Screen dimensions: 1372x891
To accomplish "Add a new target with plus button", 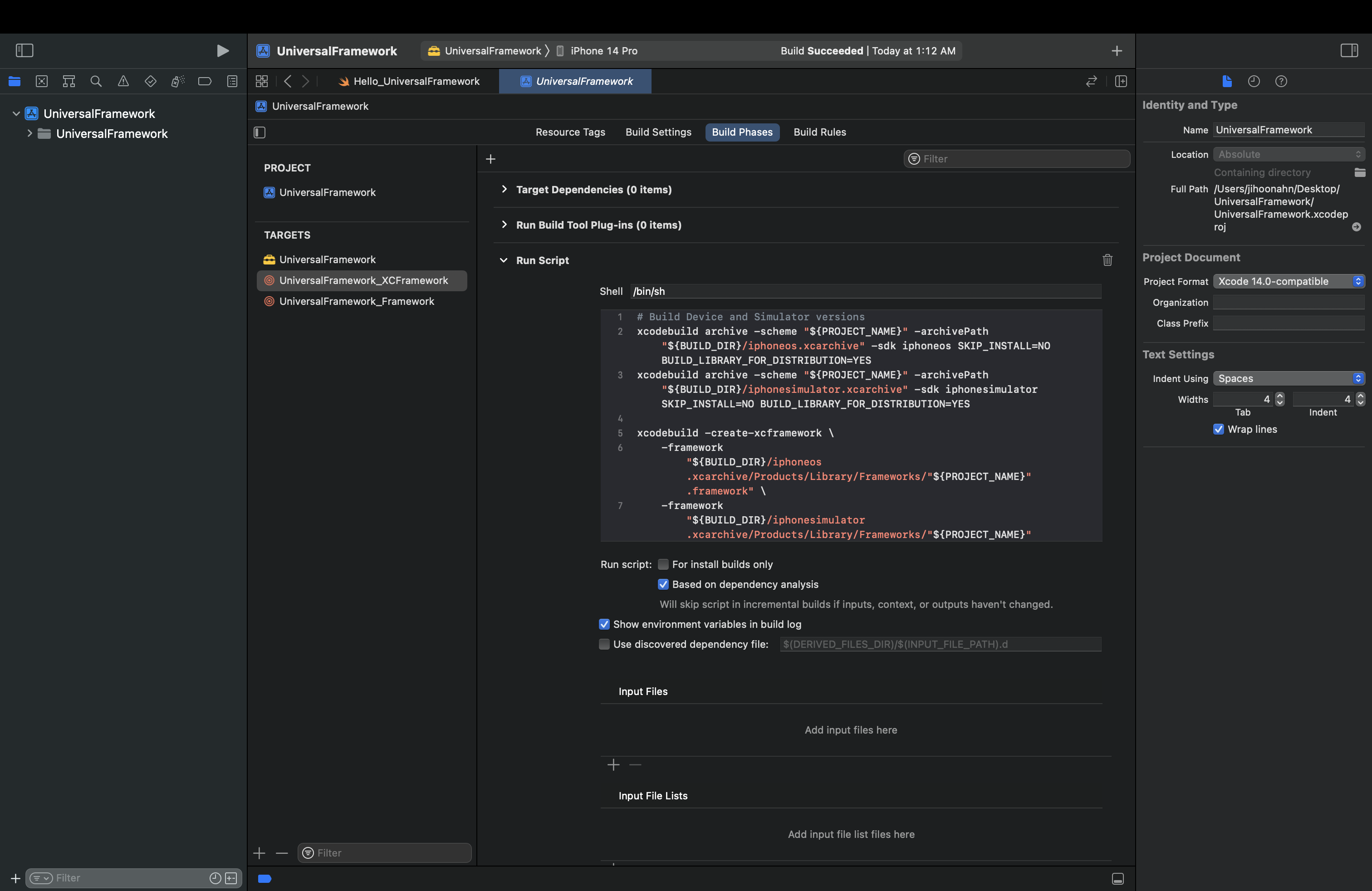I will click(x=260, y=853).
